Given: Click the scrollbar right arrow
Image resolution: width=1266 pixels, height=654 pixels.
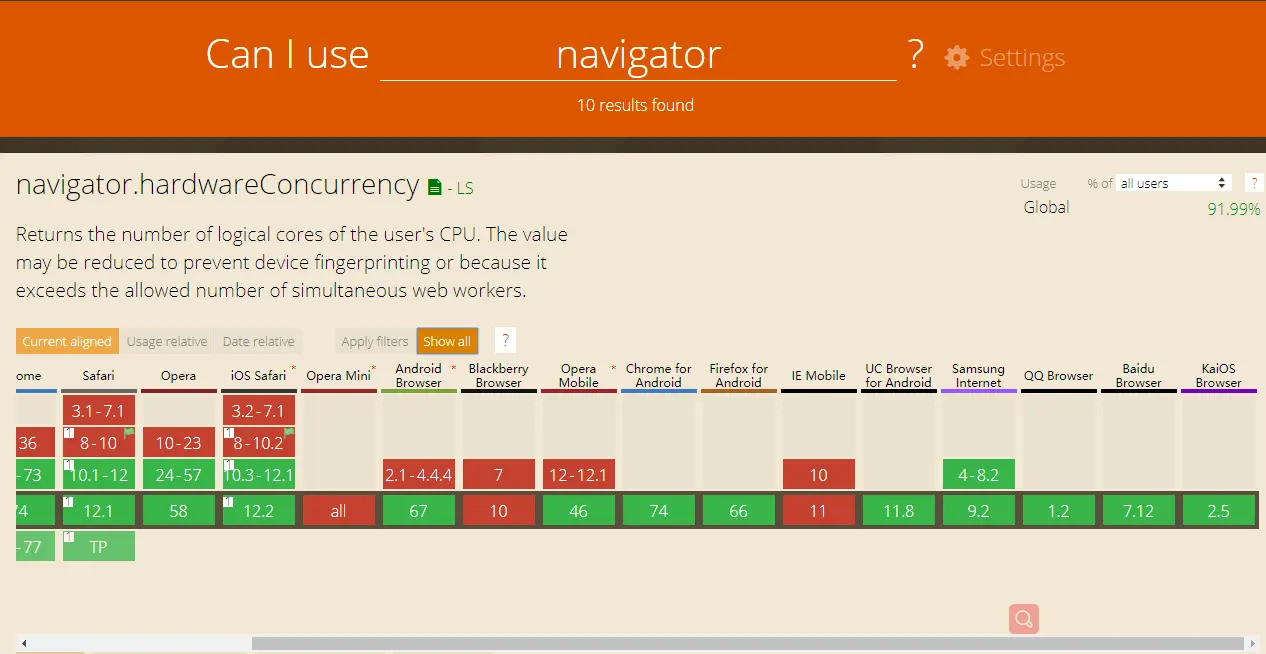Looking at the screenshot, I should [1253, 643].
